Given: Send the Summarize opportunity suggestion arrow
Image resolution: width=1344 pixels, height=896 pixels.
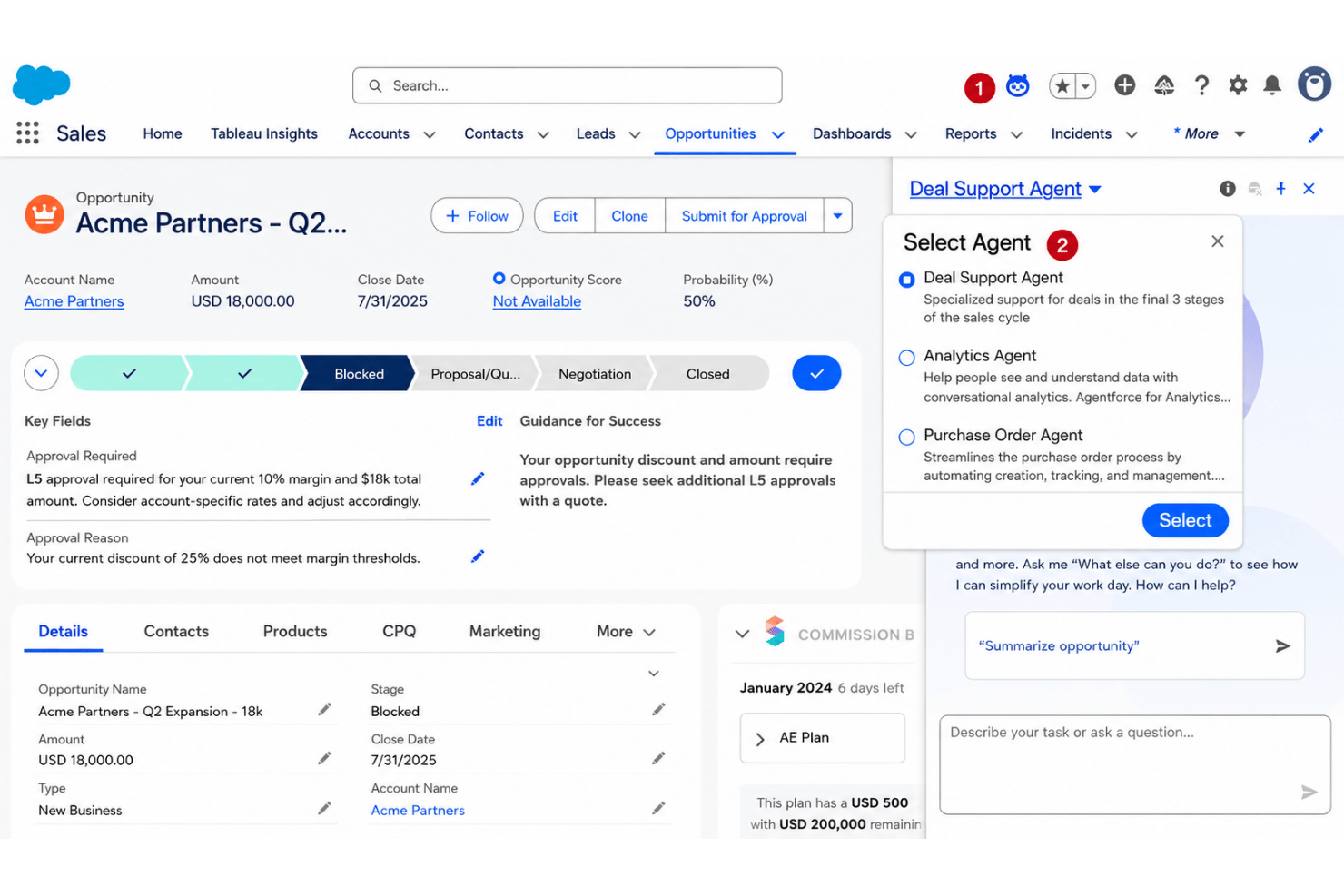Looking at the screenshot, I should [1282, 646].
